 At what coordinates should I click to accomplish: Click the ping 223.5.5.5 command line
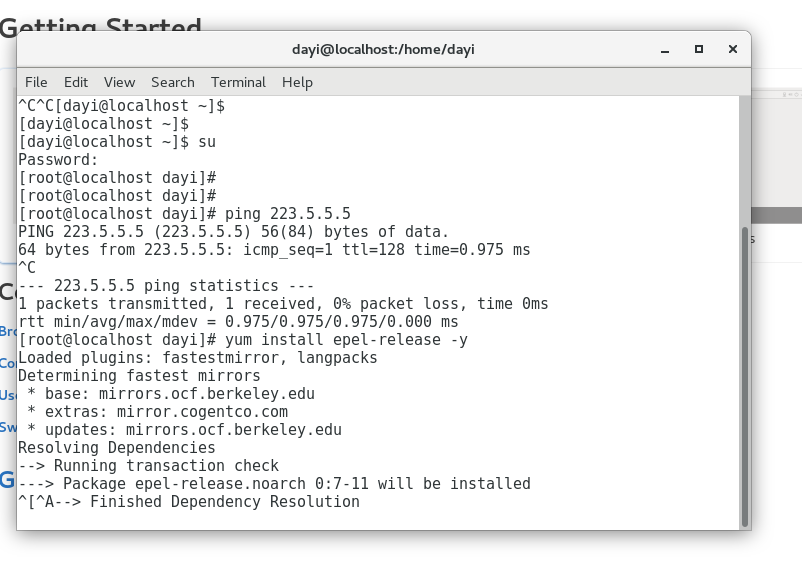tap(185, 213)
